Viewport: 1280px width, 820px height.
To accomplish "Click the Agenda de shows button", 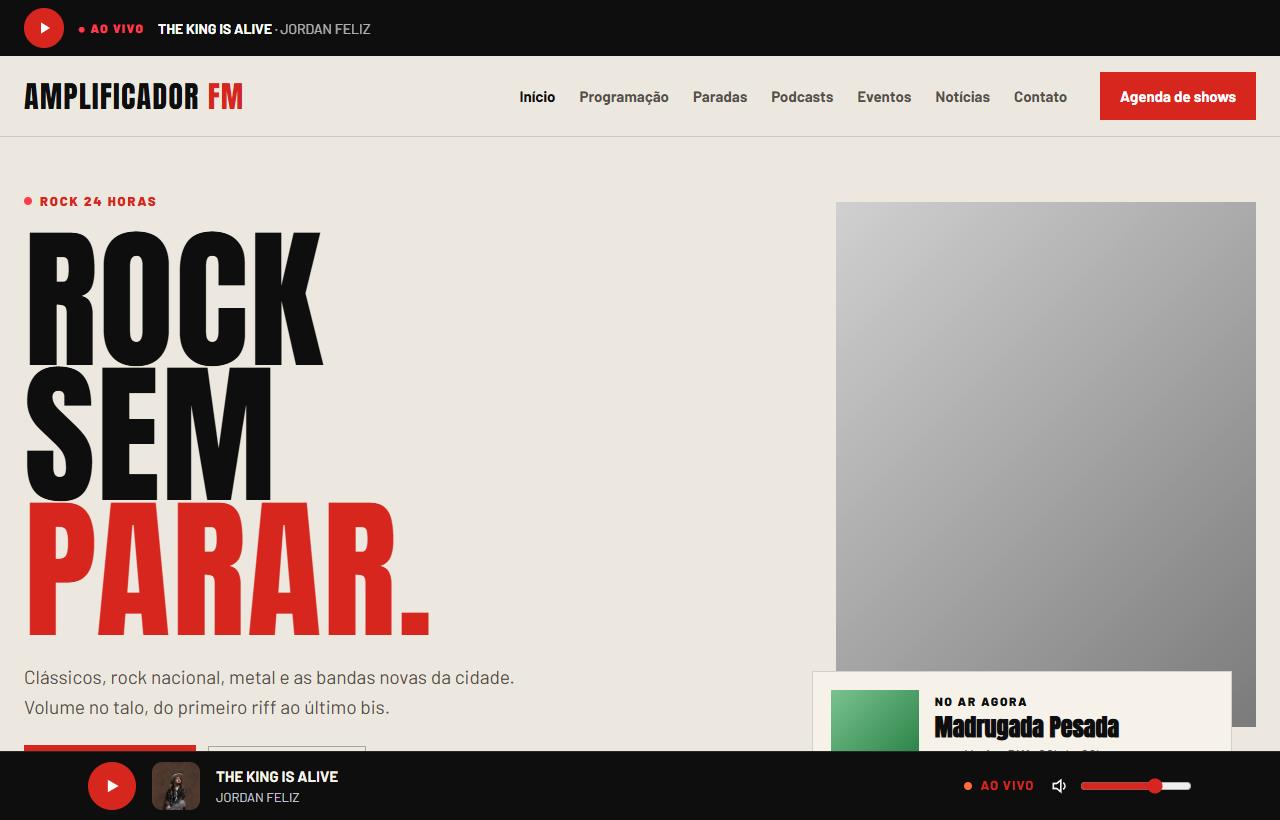I will [1178, 96].
